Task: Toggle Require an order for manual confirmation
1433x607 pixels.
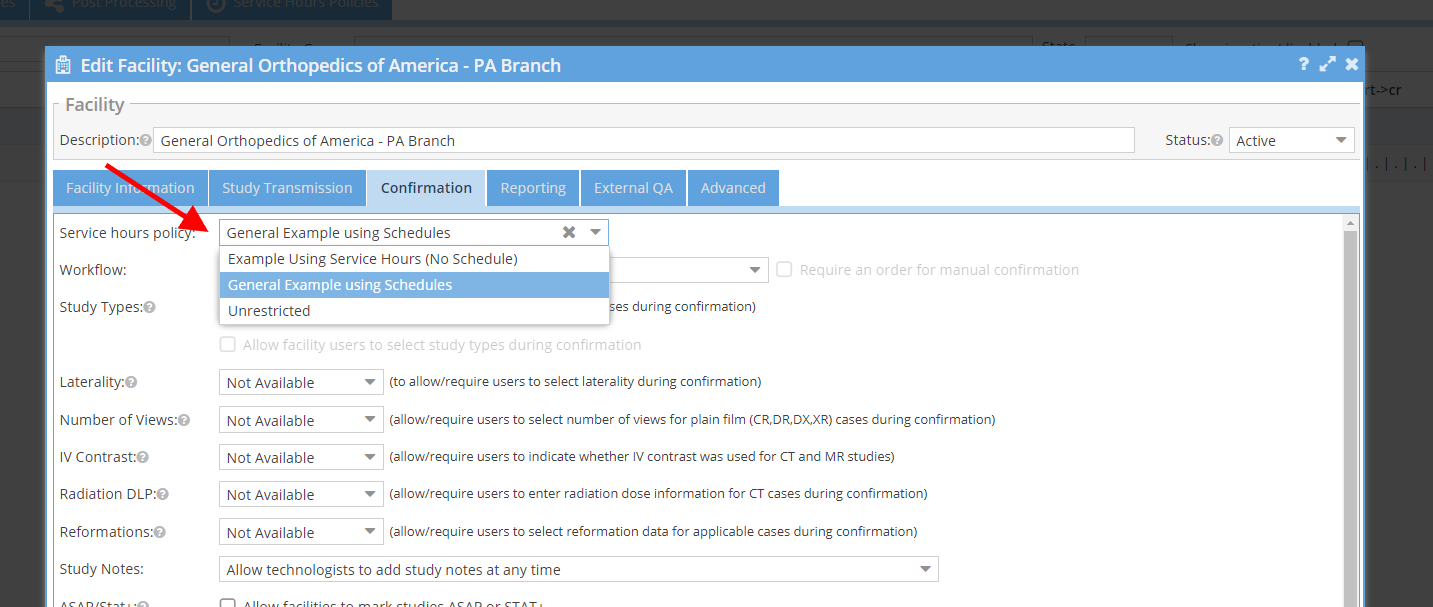Action: pos(785,270)
